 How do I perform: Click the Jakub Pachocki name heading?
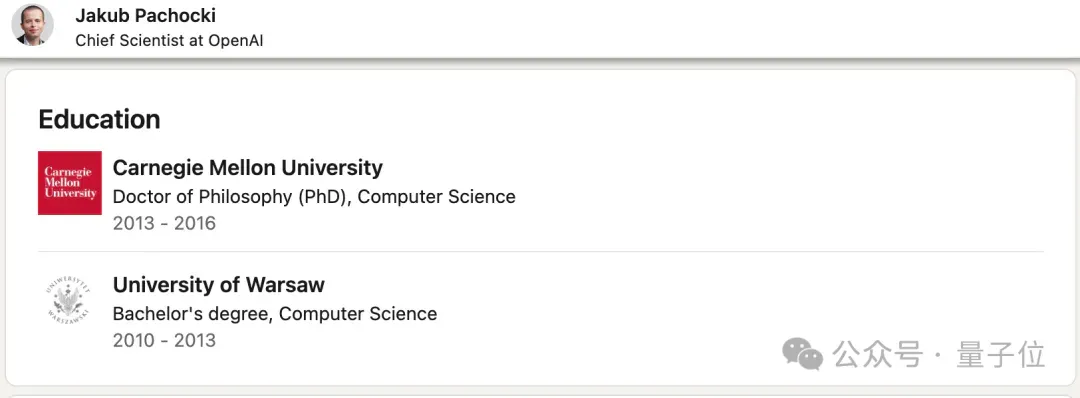(145, 15)
